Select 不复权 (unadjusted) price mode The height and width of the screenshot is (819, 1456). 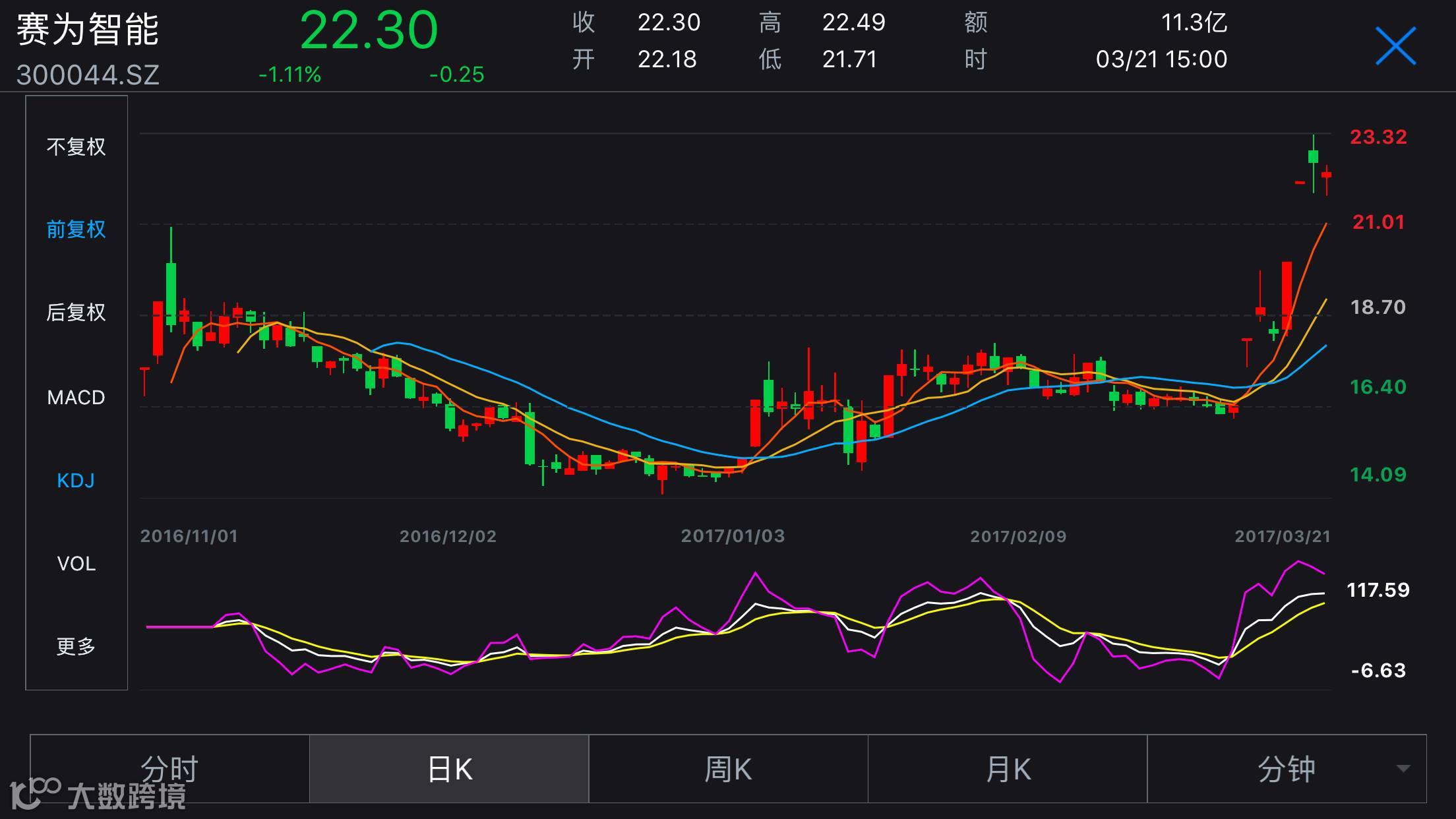pos(76,146)
